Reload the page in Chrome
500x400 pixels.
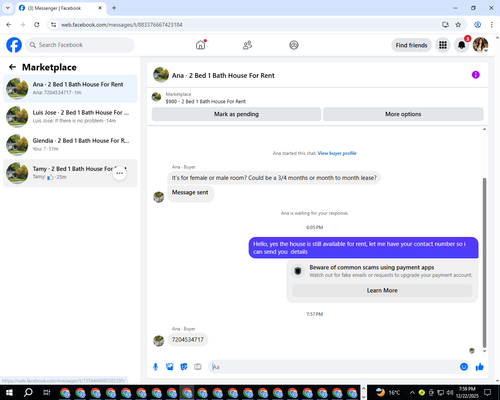pyautogui.click(x=37, y=25)
